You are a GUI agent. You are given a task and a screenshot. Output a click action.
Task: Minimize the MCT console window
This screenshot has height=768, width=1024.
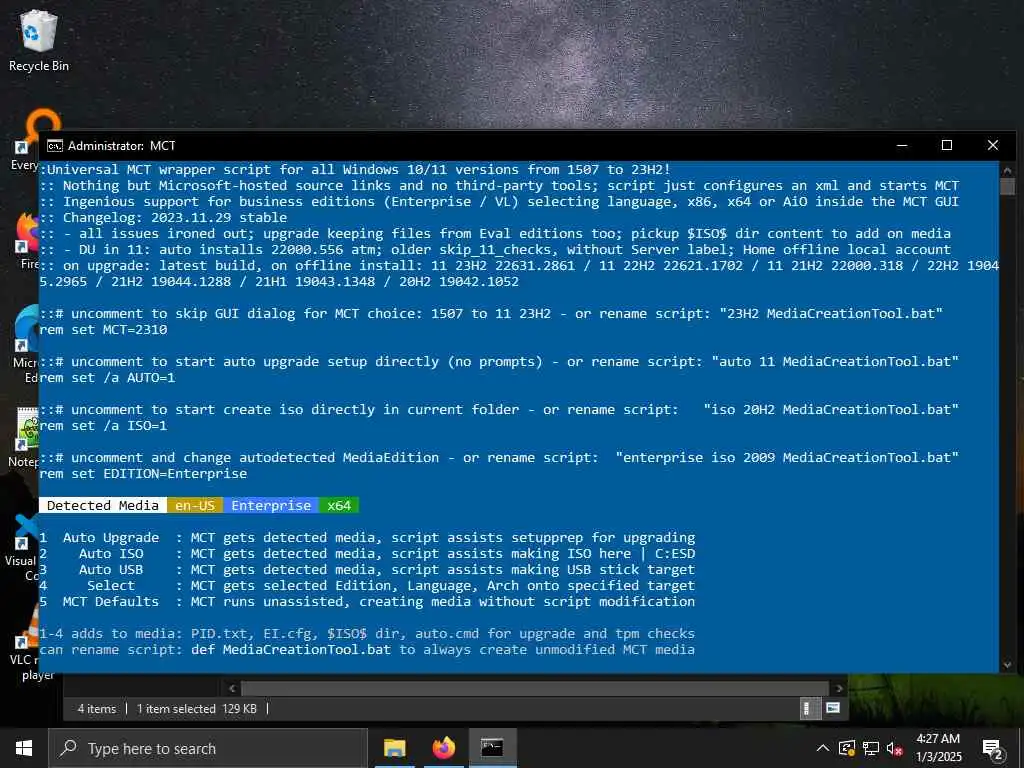tap(902, 145)
